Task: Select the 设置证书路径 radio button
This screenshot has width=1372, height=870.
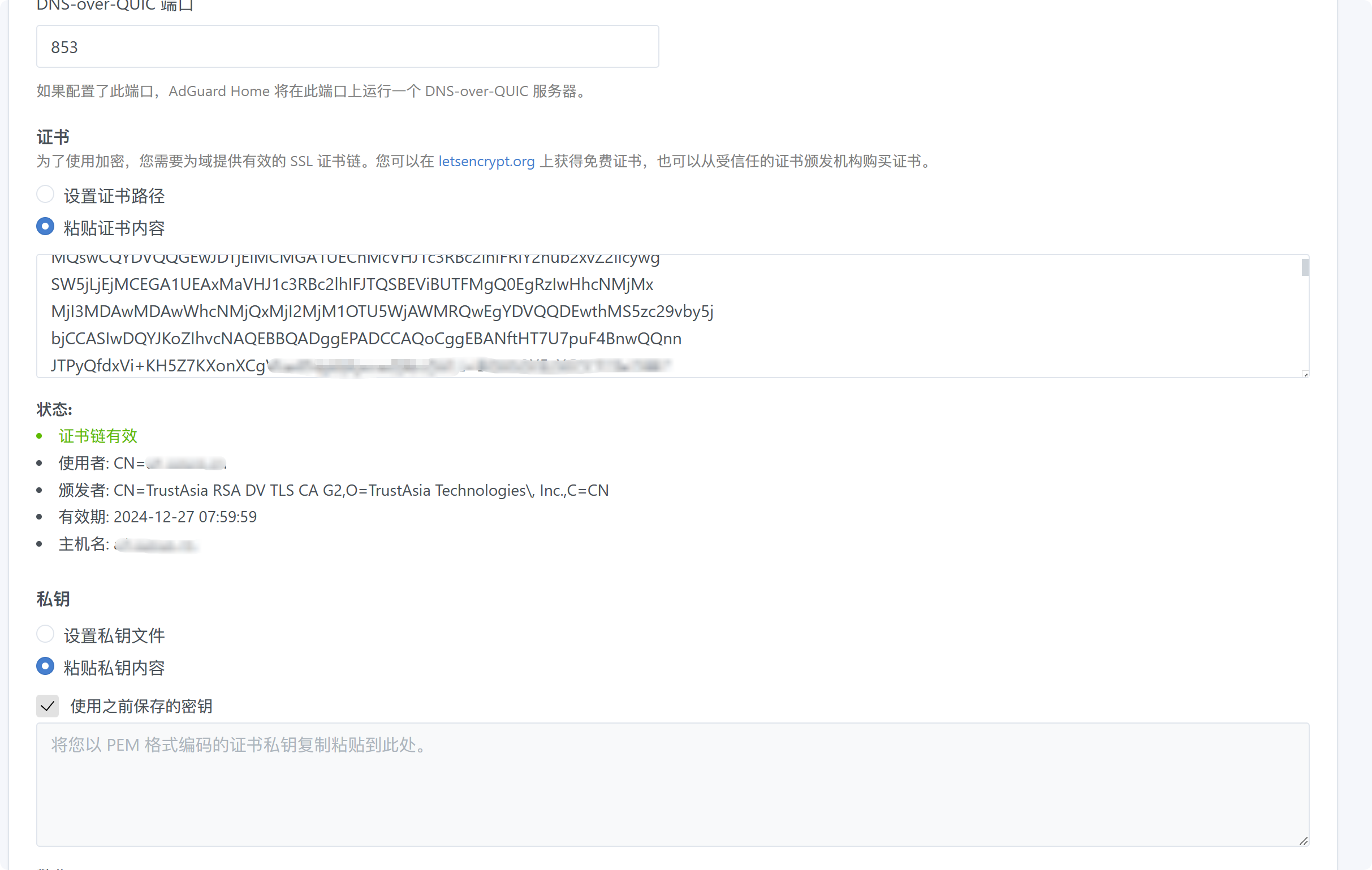Action: click(x=45, y=194)
